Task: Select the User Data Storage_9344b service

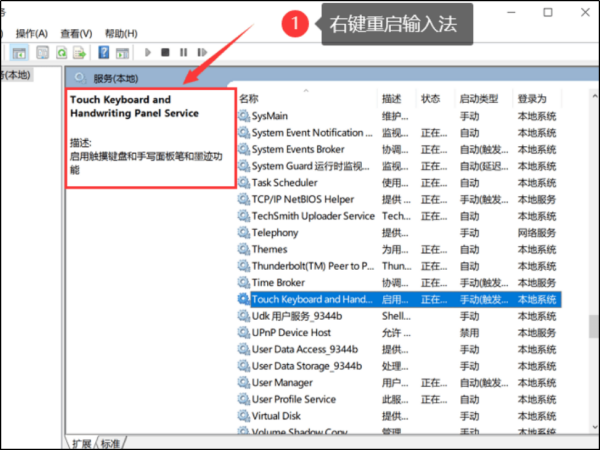Action: pos(399,366)
